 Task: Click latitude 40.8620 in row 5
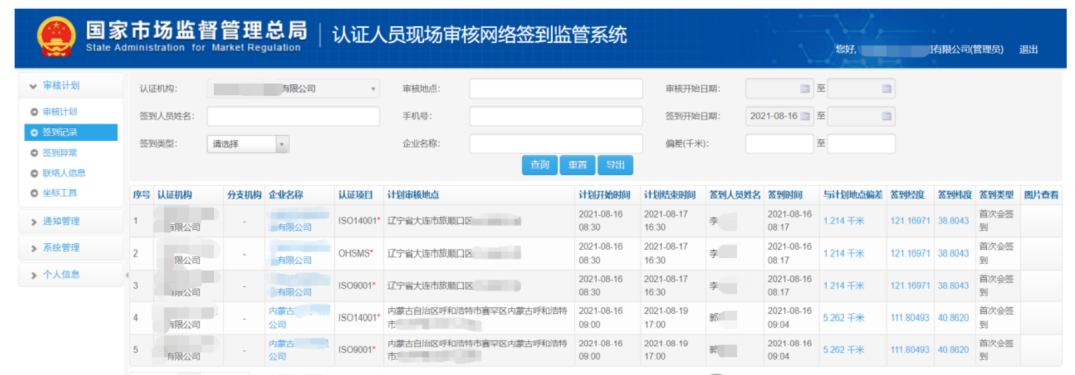coord(954,350)
